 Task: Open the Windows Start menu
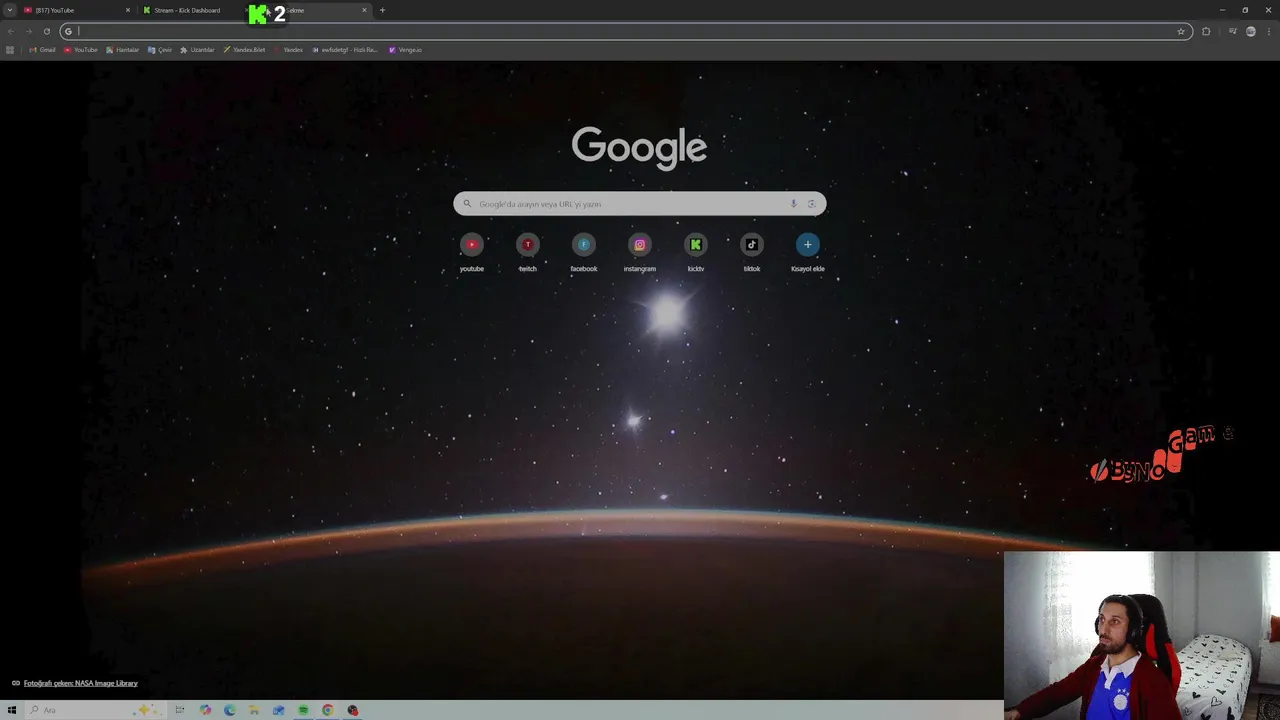(x=12, y=710)
